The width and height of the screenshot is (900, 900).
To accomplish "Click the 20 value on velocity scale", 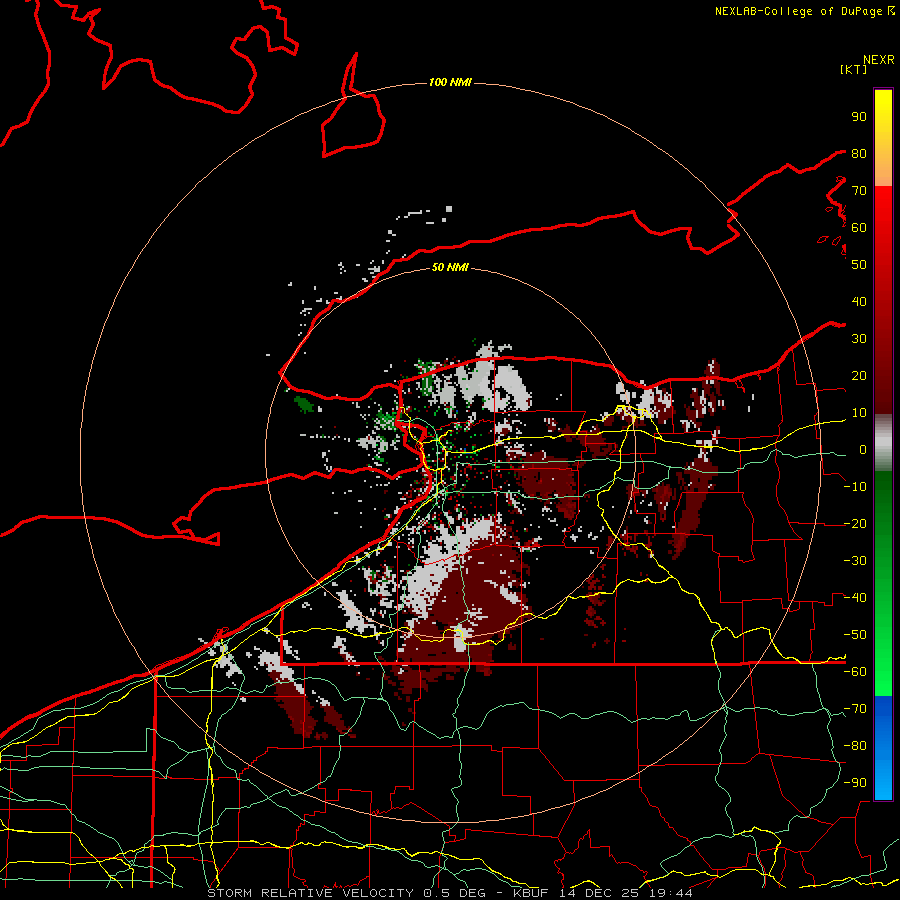I will pos(859,375).
